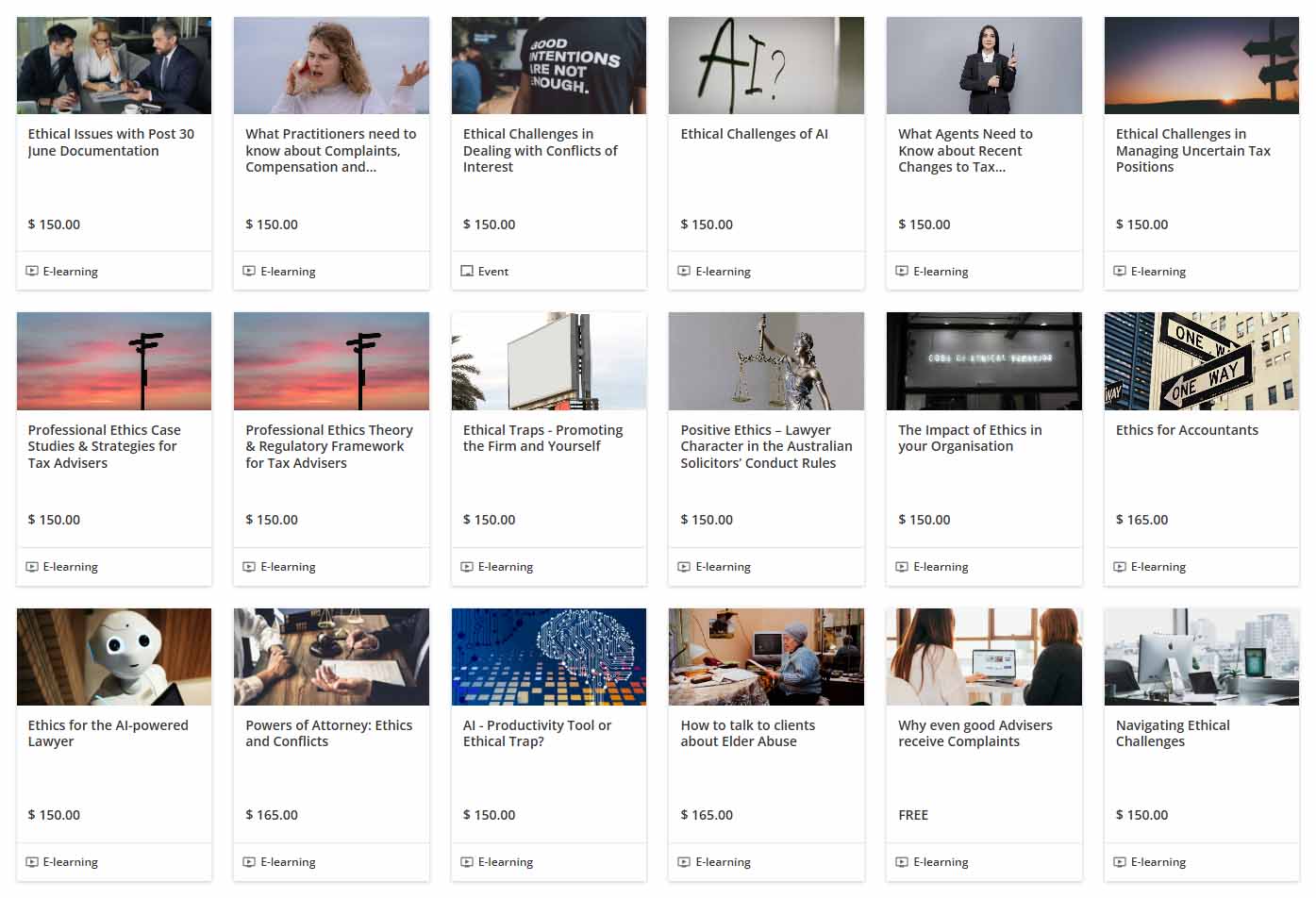Click E-learning icon under Powers of Attorney card
Screen dimensions: 1316x898
249,862
